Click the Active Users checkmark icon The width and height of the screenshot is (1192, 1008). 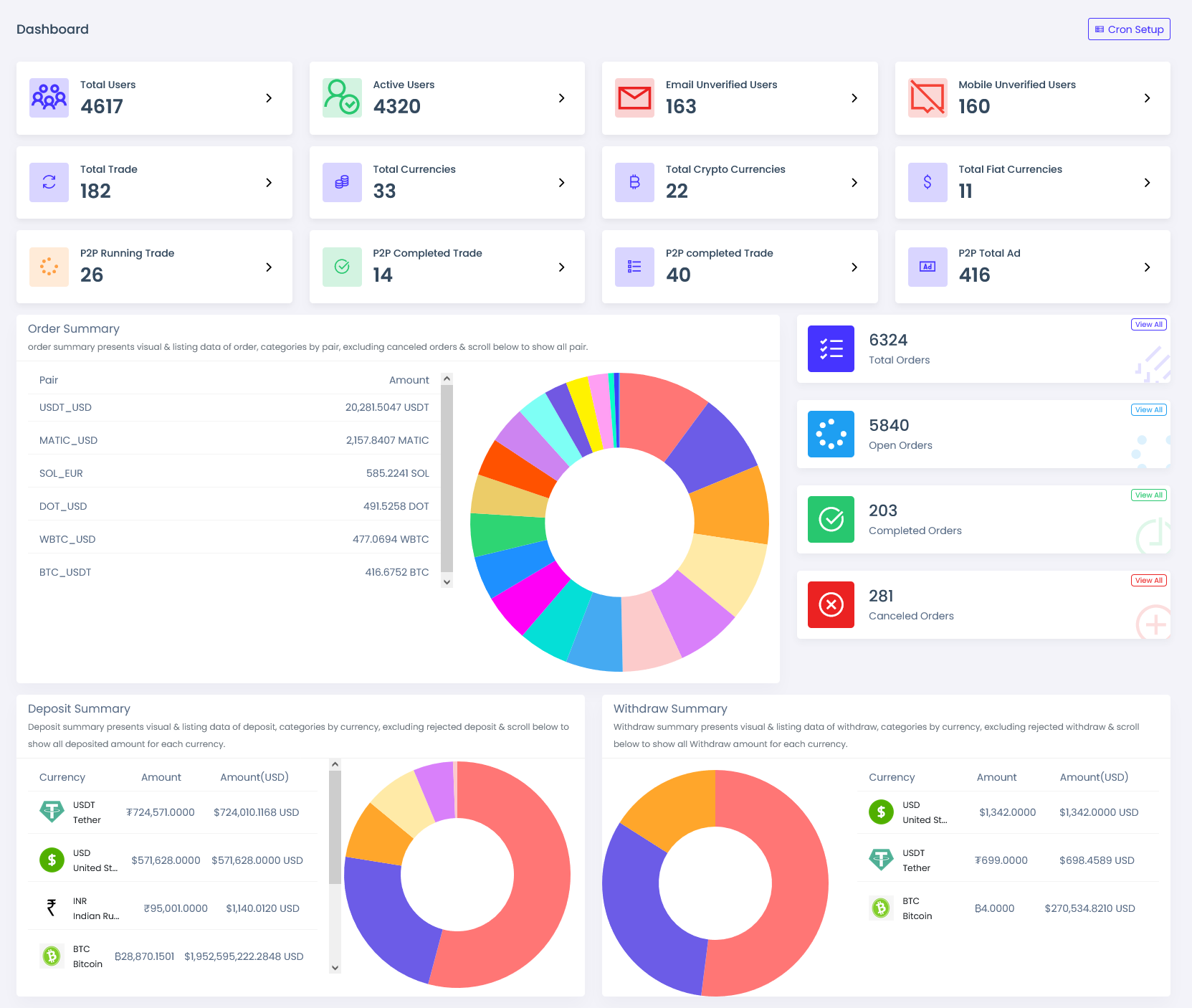[x=342, y=98]
